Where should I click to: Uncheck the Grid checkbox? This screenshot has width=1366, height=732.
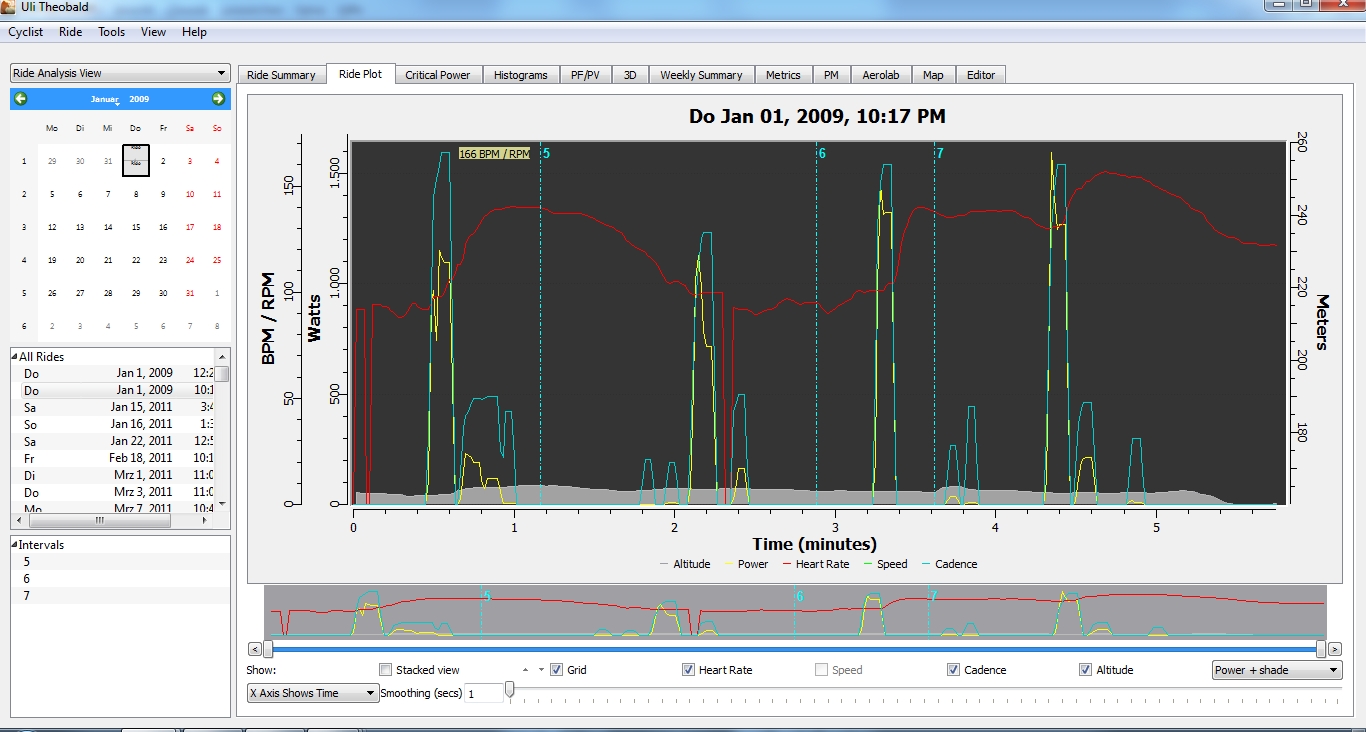pyautogui.click(x=557, y=670)
